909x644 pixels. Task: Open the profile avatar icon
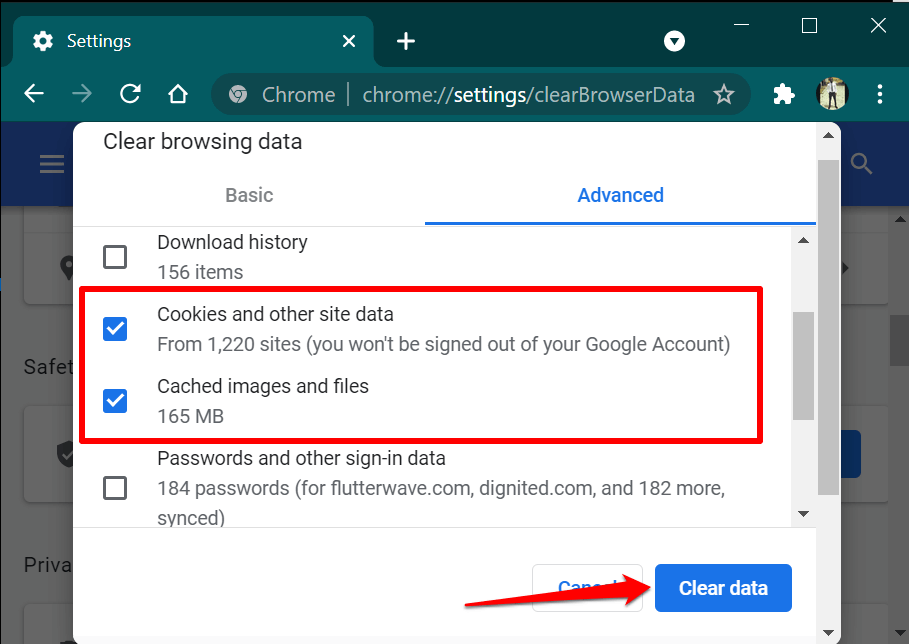(832, 94)
